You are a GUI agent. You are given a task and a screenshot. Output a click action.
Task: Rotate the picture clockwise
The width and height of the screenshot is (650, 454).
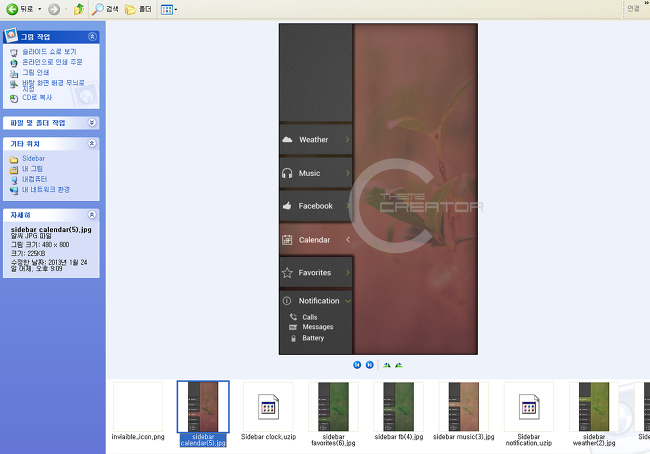tap(387, 365)
